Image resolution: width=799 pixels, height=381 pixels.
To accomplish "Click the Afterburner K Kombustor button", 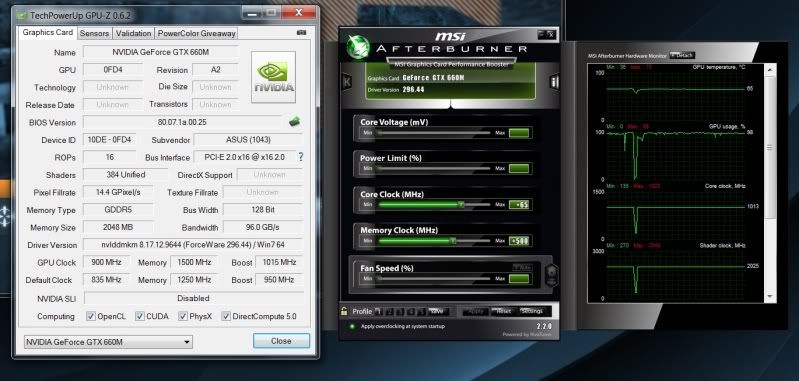I will (x=347, y=81).
